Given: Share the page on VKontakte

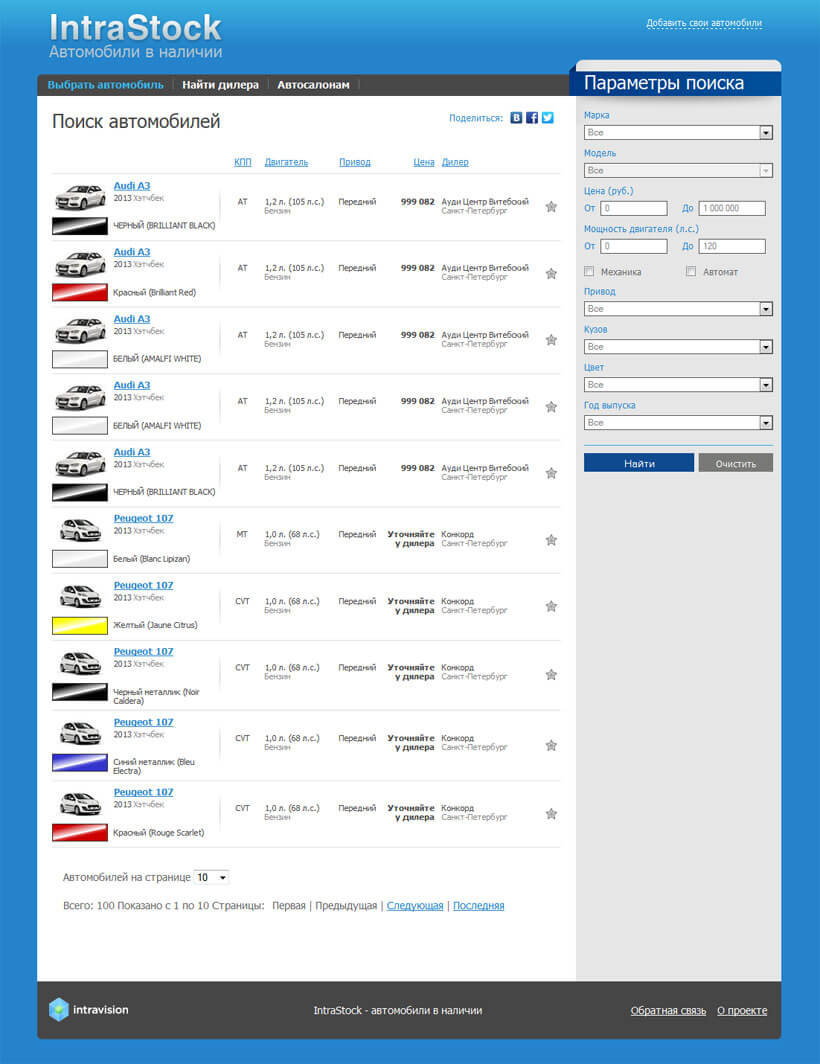Looking at the screenshot, I should pos(517,118).
